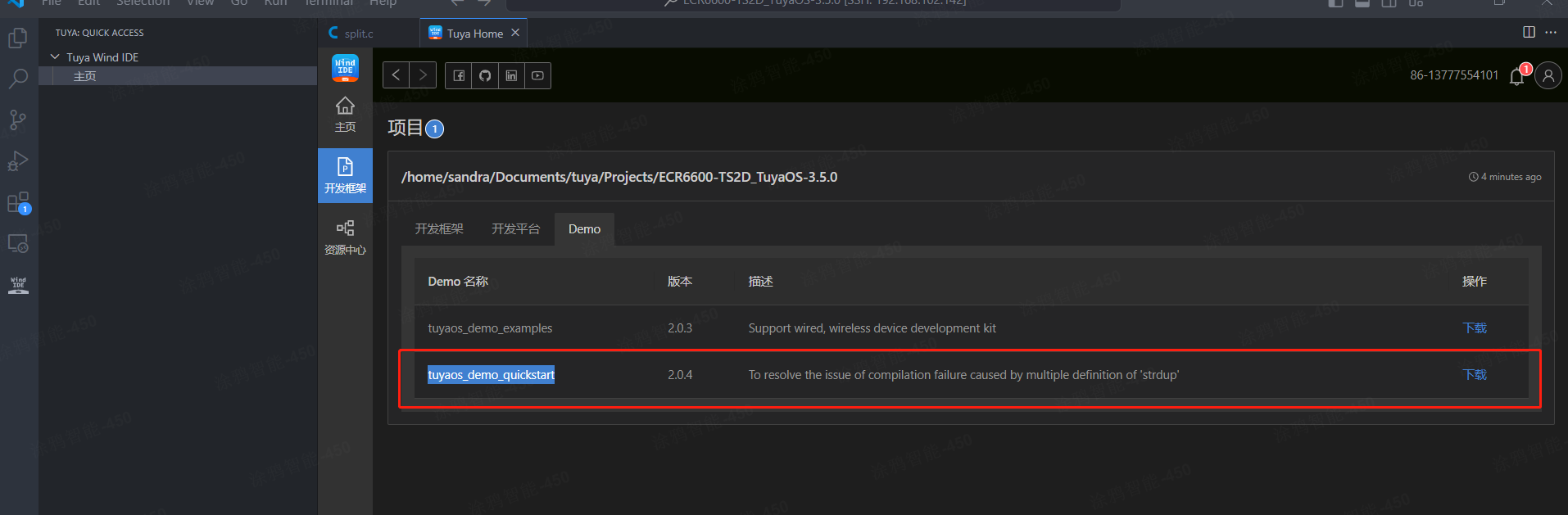Click the ECR6600-TS2D project path heading
This screenshot has height=515, width=1568.
click(x=619, y=177)
